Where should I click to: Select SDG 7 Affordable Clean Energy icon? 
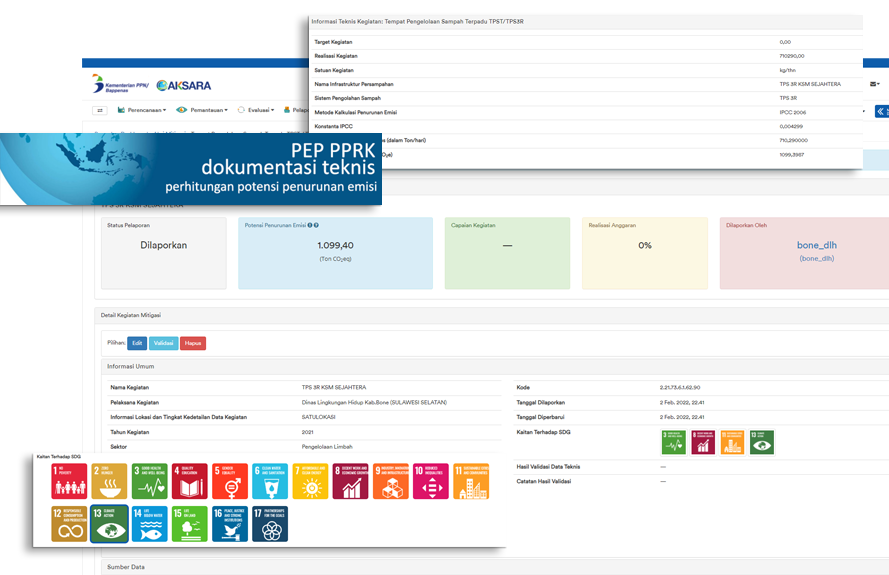click(310, 481)
